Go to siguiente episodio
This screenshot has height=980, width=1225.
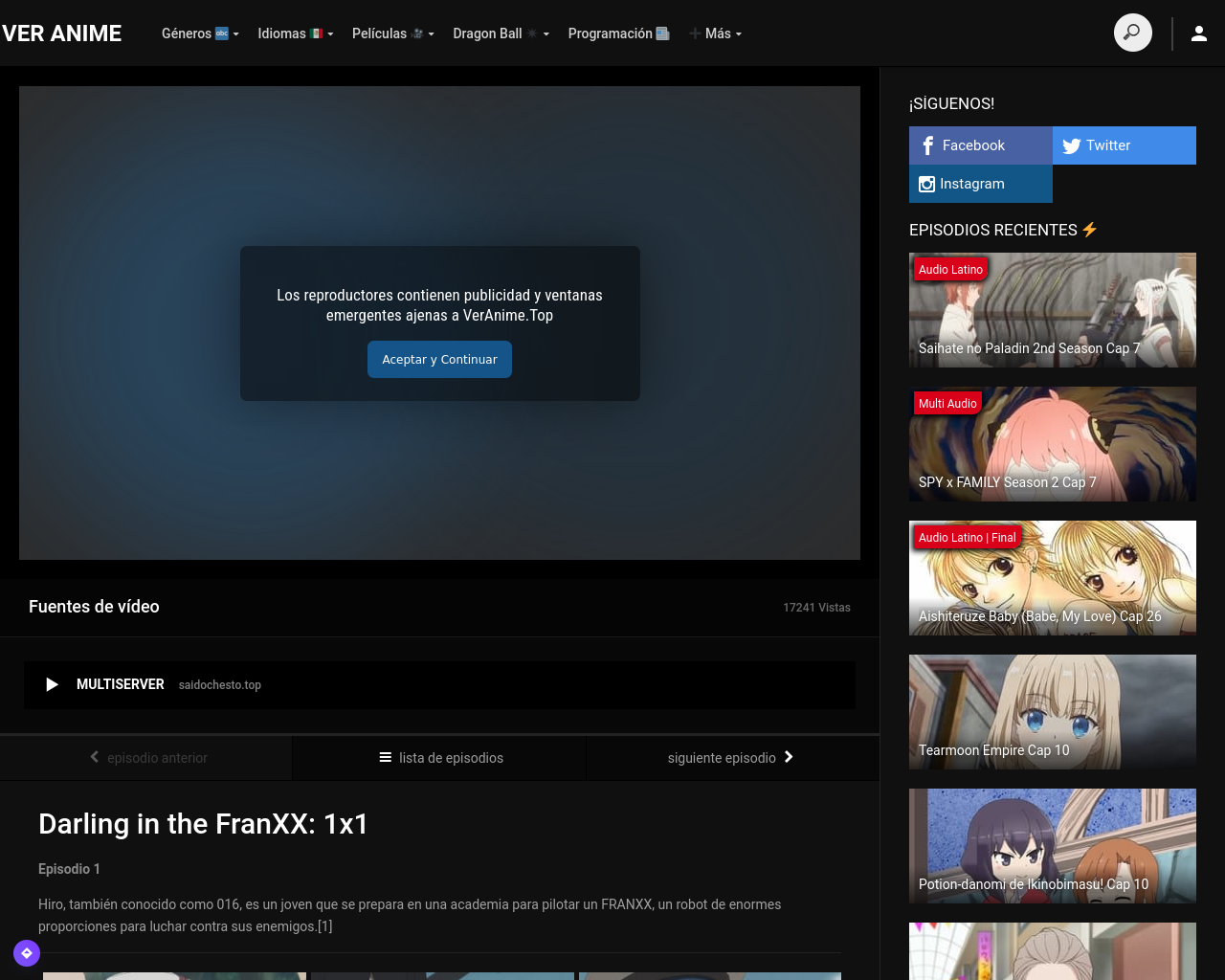point(732,758)
